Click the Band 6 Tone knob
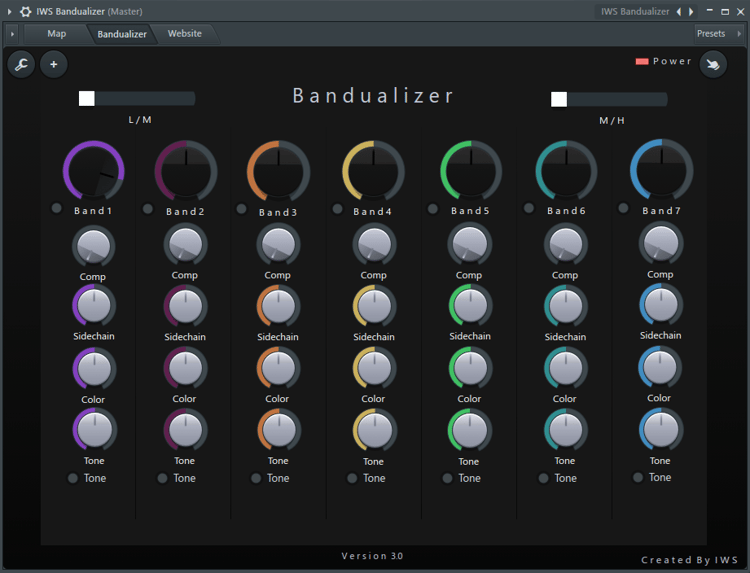Viewport: 750px width, 573px height. pos(566,430)
